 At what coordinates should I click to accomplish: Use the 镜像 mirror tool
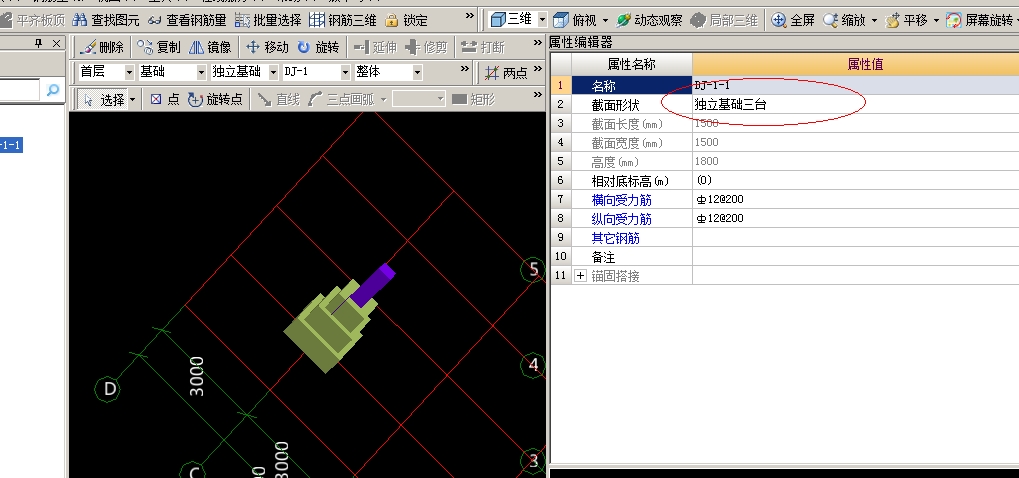[210, 47]
